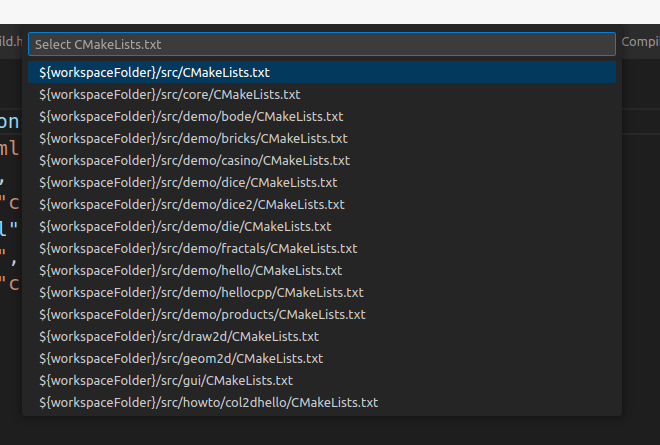Viewport: 660px width, 445px height.
Task: Choose the src/demo/die/CMakeLists.txt option
Action: tap(185, 227)
